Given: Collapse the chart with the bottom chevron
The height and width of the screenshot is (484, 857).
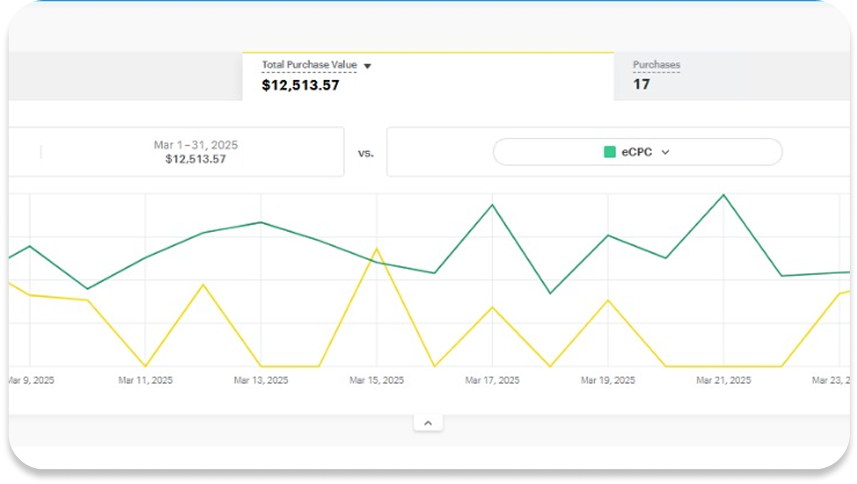Looking at the screenshot, I should click(427, 423).
